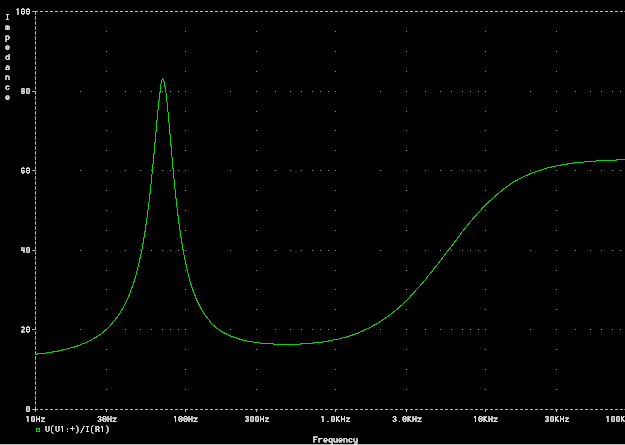The image size is (625, 445).
Task: Click the 30KHz label on the x-axis
Action: click(557, 419)
